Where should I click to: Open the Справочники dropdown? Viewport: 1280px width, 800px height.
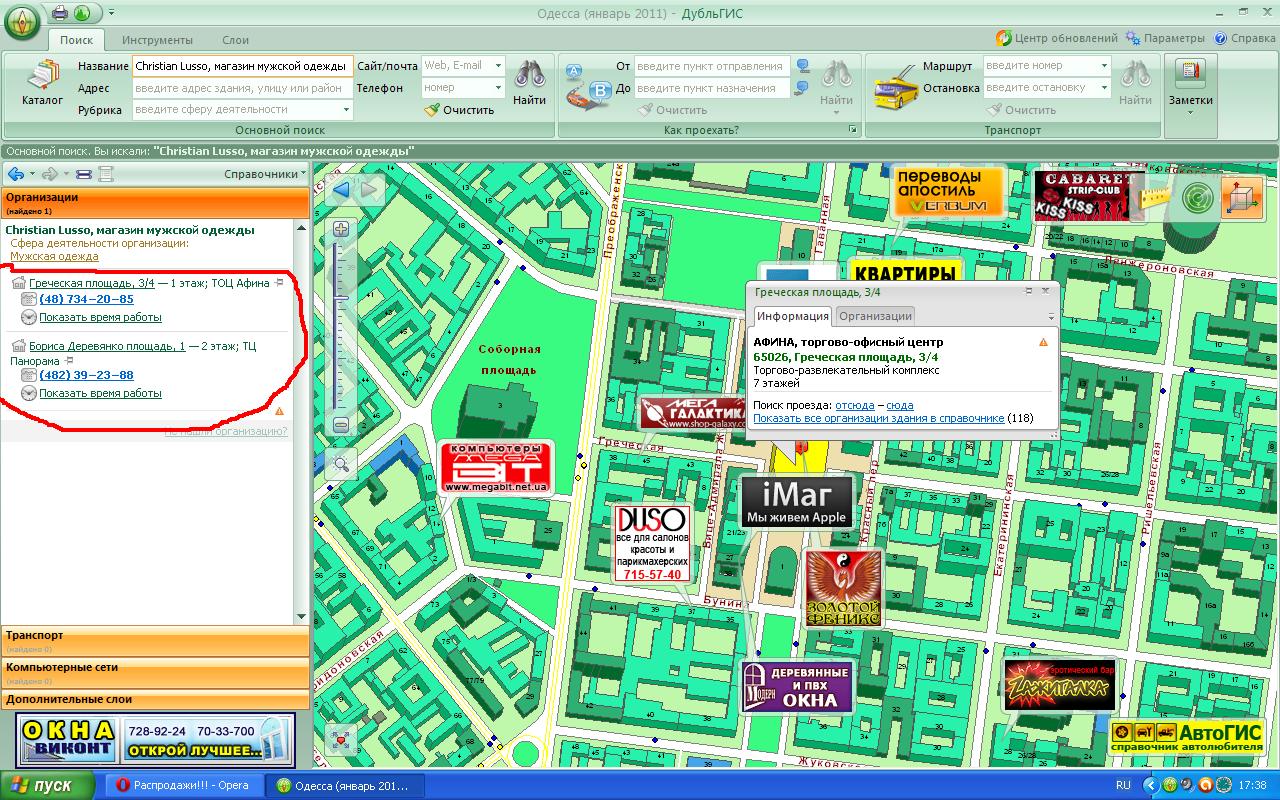[266, 174]
